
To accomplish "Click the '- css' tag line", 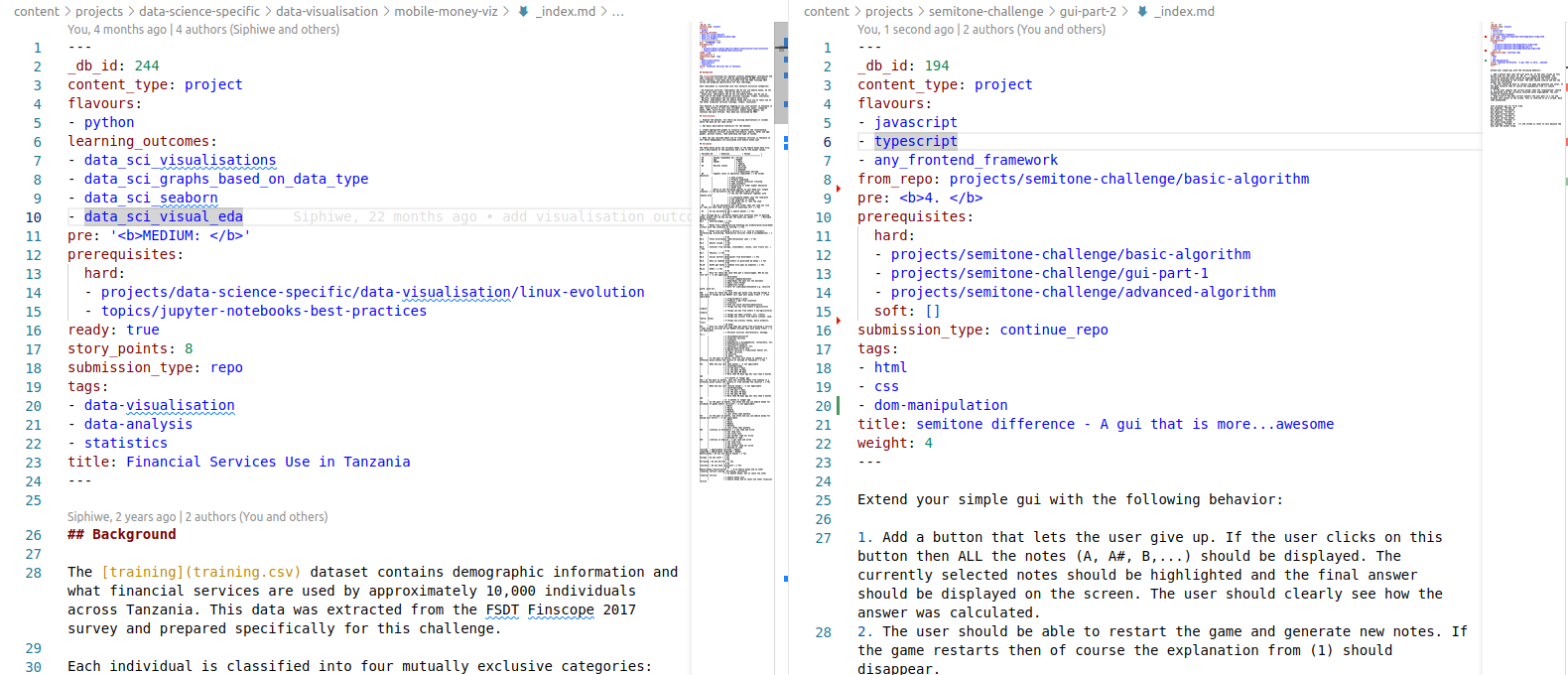I will pos(878,386).
